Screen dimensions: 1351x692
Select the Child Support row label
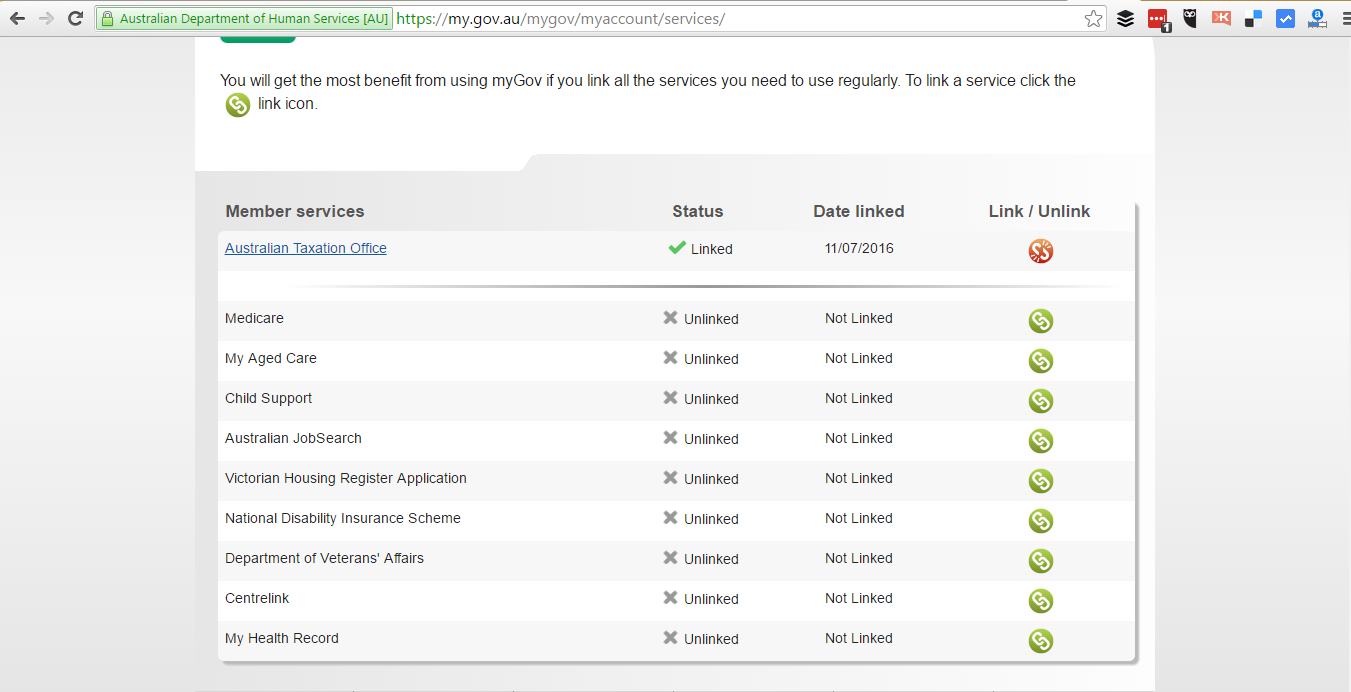268,398
